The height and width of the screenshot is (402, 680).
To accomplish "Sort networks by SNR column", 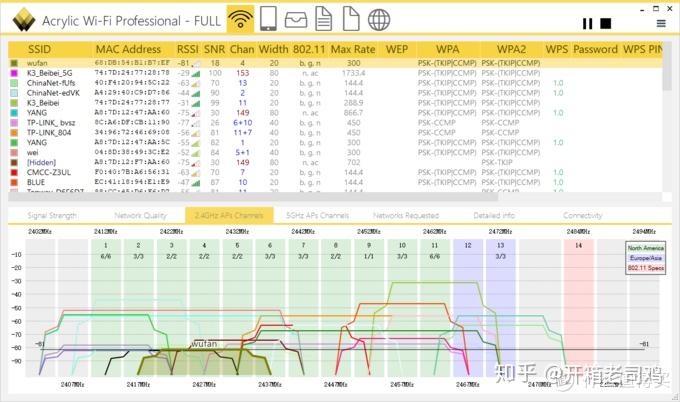I will tap(214, 49).
